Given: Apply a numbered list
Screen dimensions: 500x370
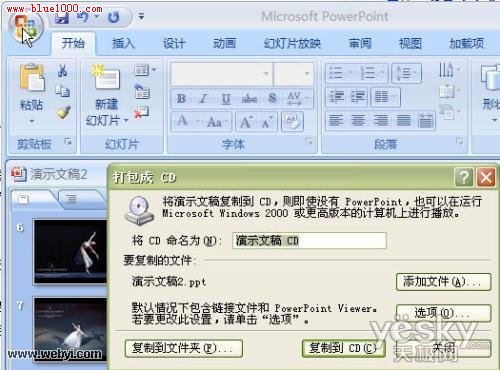Looking at the screenshot, I should (372, 73).
